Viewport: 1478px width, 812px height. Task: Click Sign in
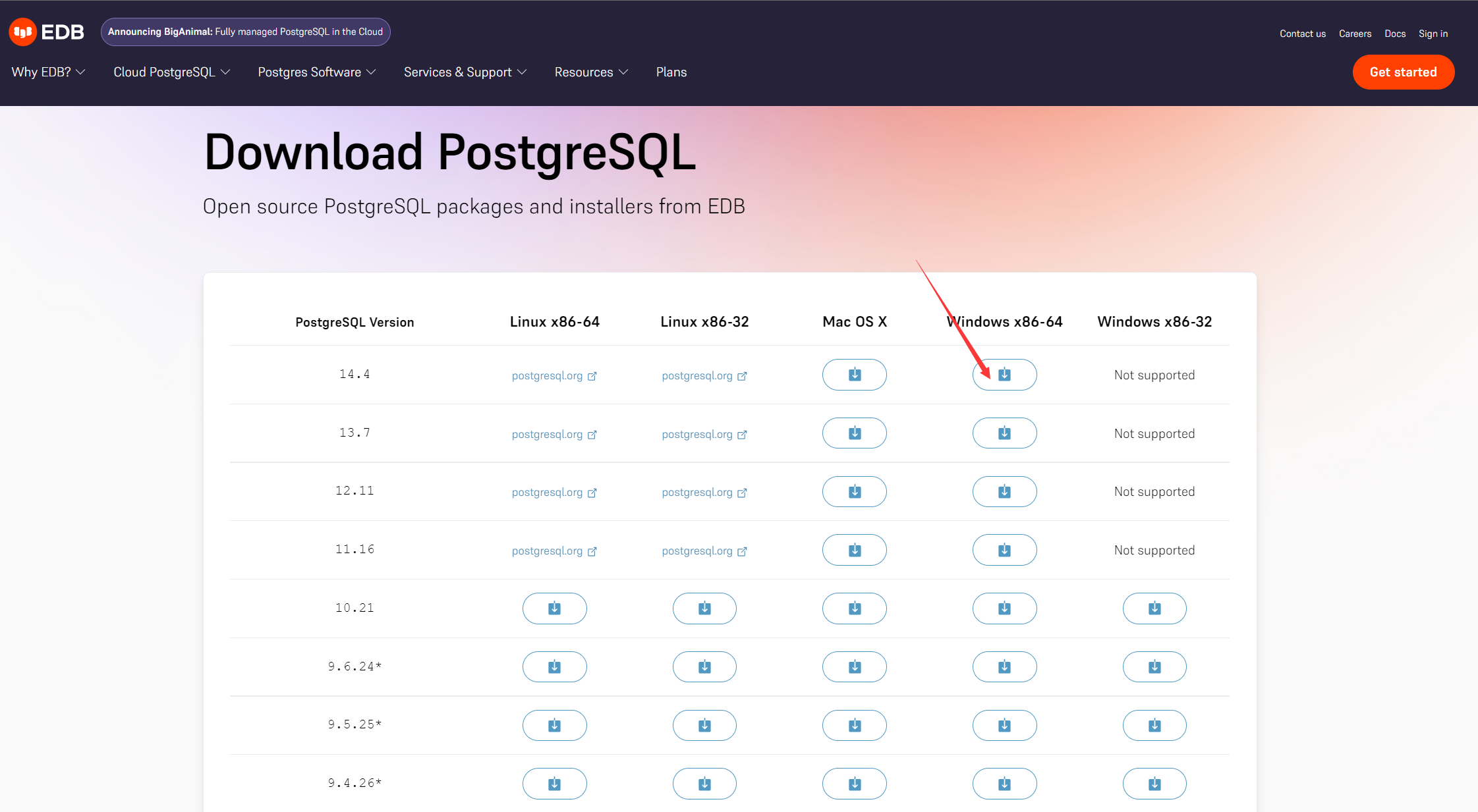click(x=1433, y=34)
